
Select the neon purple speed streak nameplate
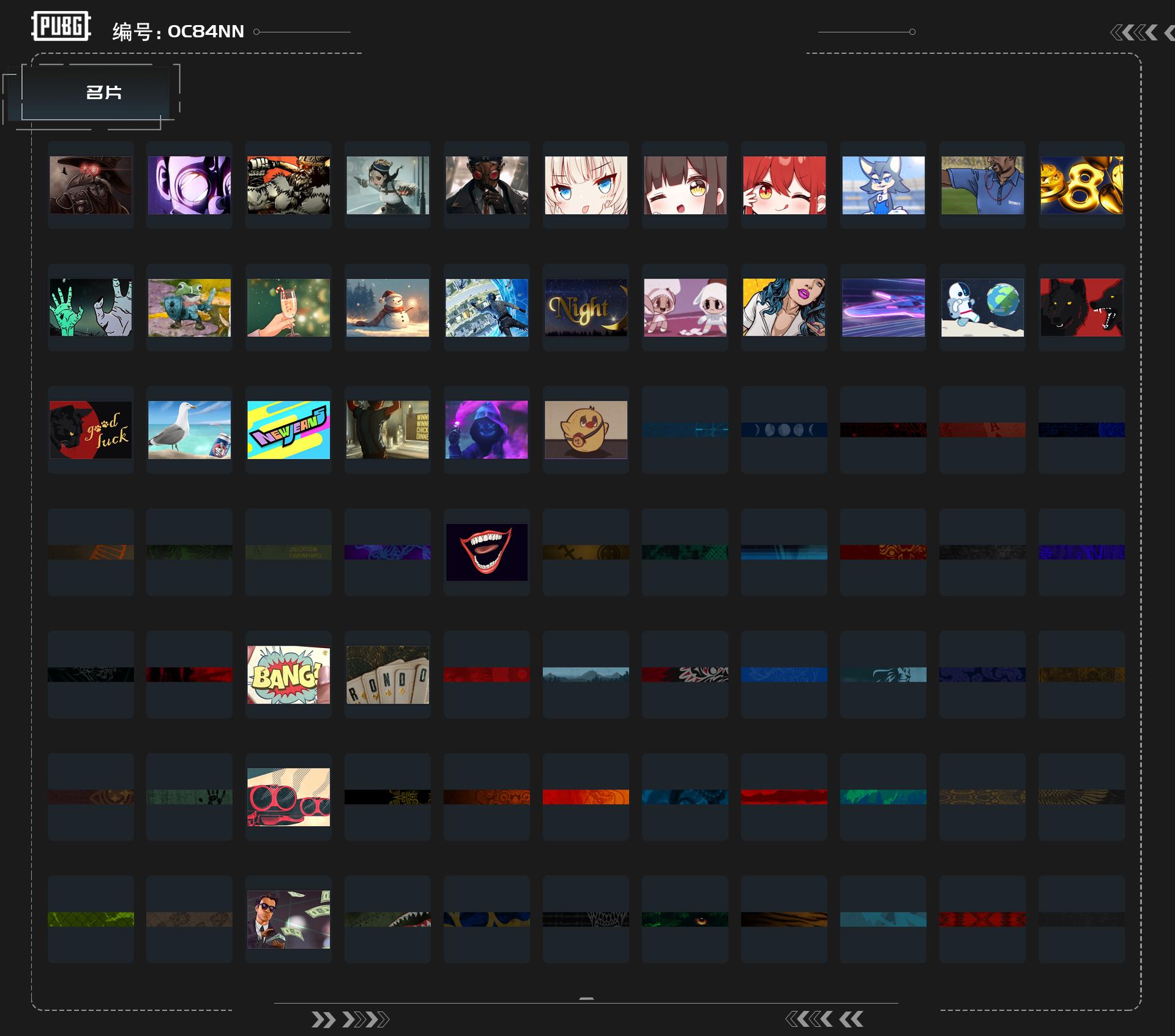tap(884, 307)
